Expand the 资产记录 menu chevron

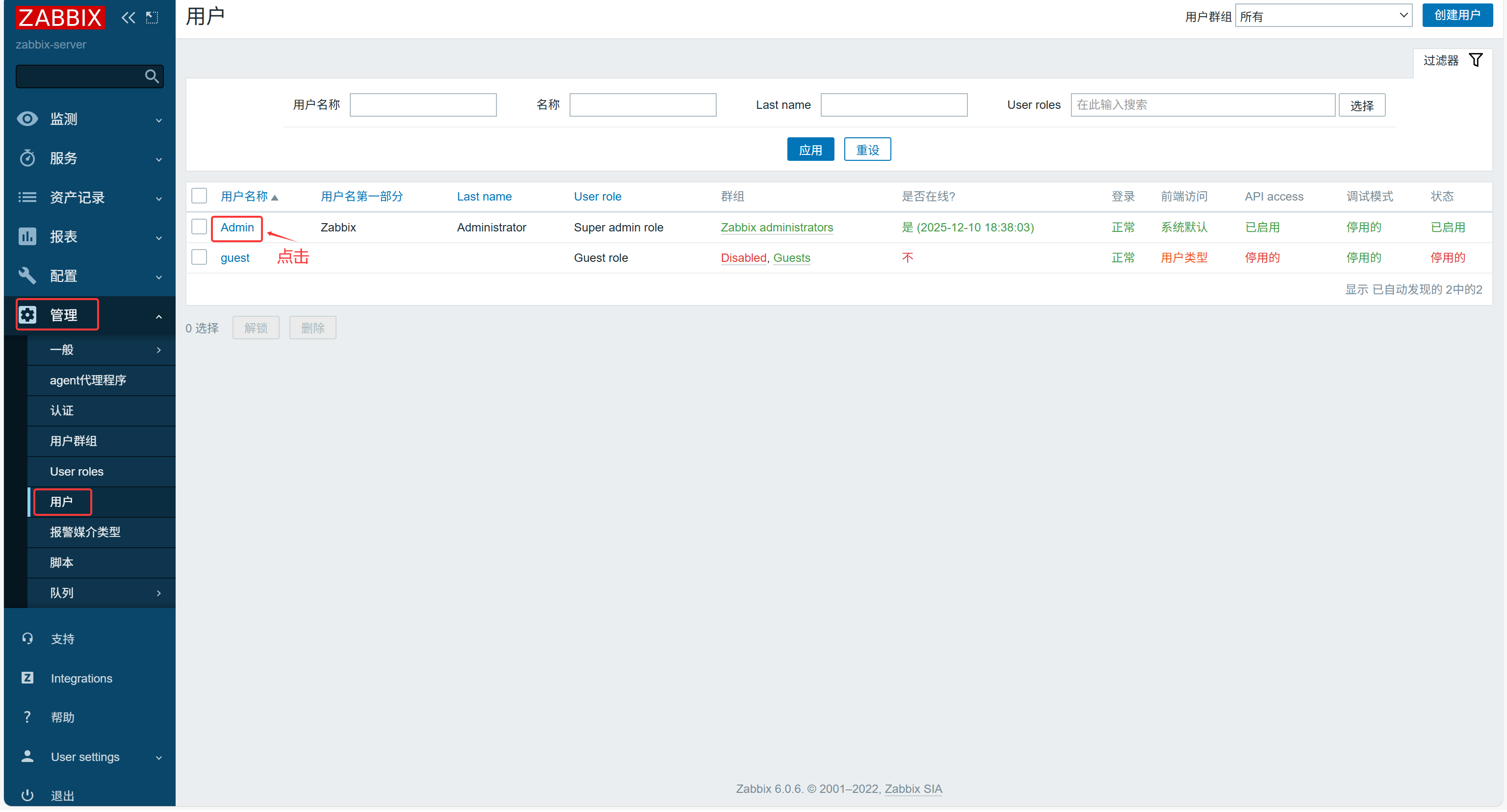pos(158,199)
